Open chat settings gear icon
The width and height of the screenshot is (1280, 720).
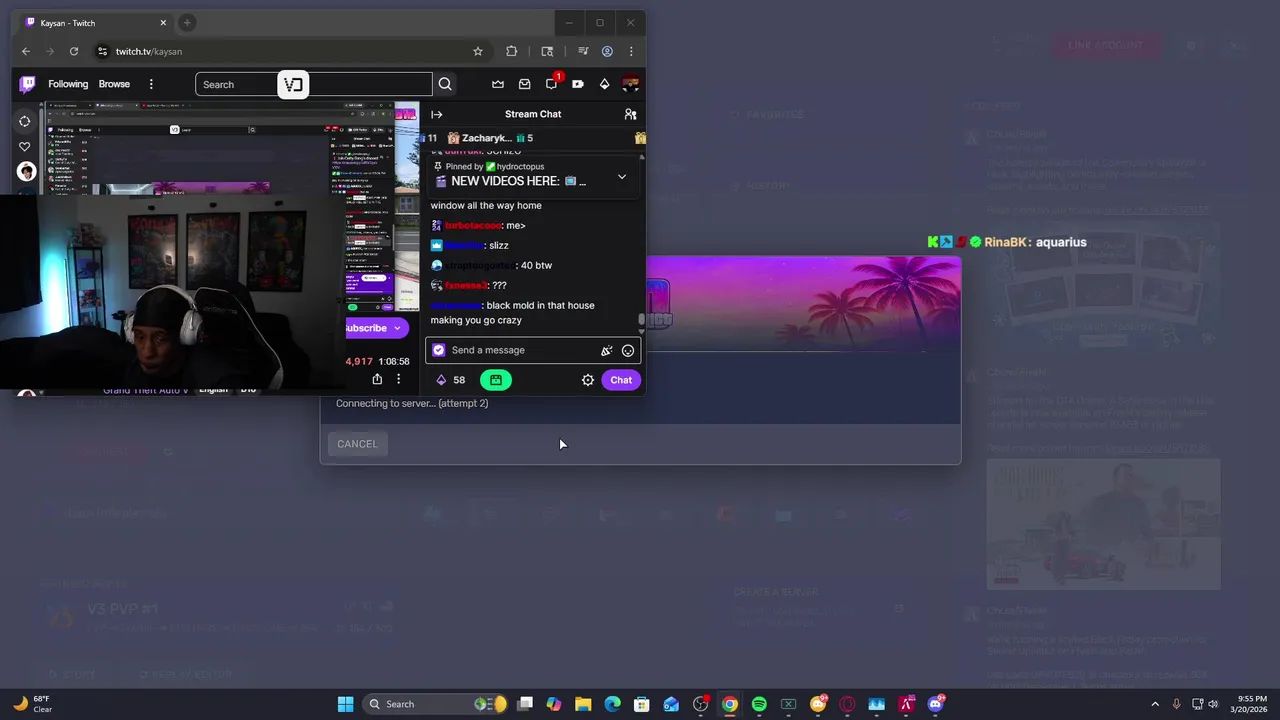588,380
